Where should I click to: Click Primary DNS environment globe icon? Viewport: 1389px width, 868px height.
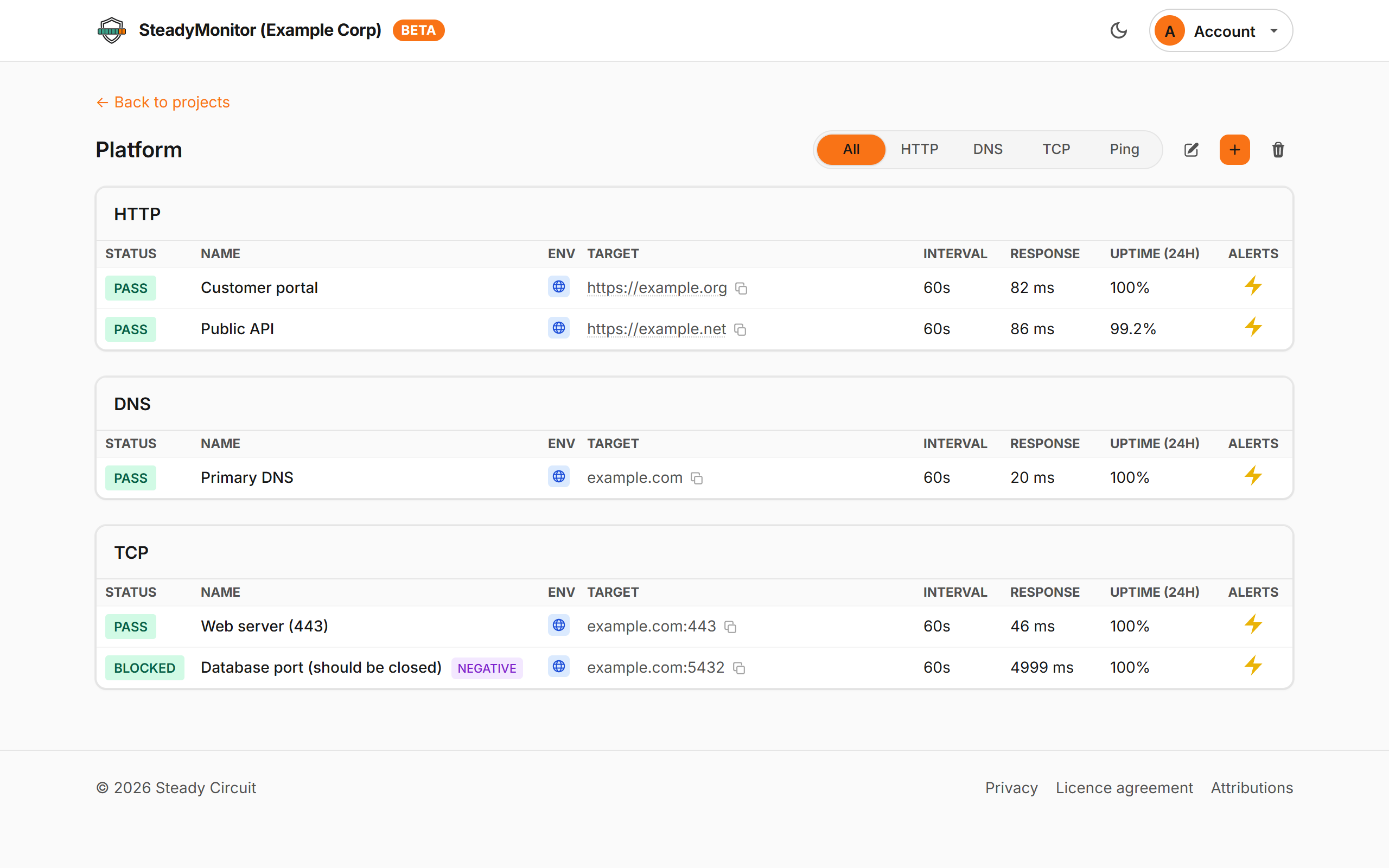tap(558, 476)
